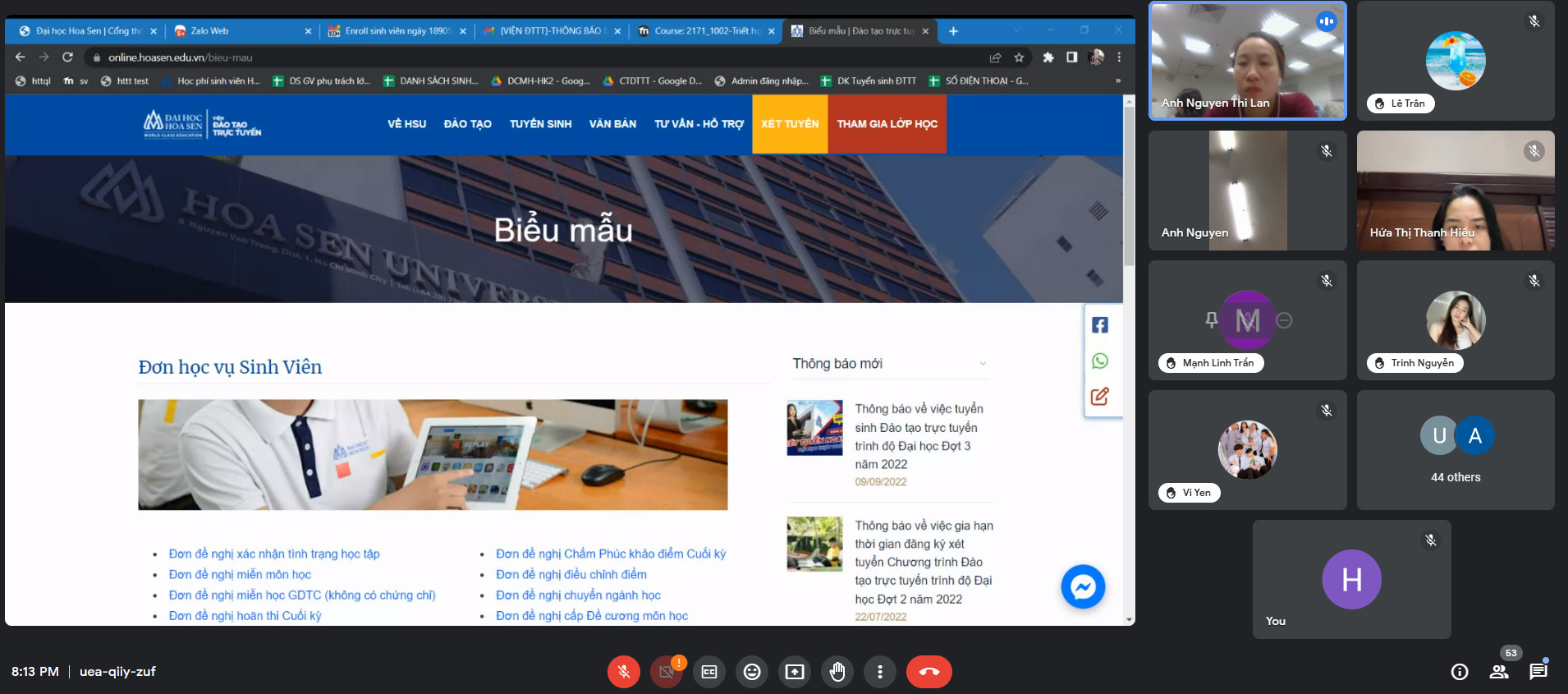Toggle closed captions

[708, 672]
